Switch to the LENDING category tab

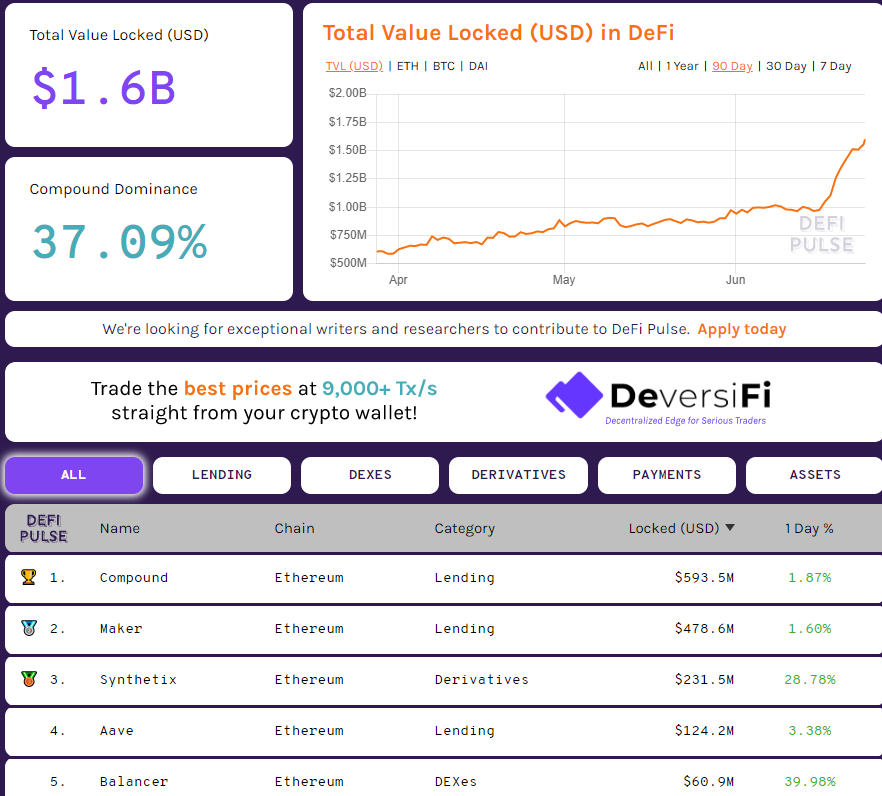[221, 475]
